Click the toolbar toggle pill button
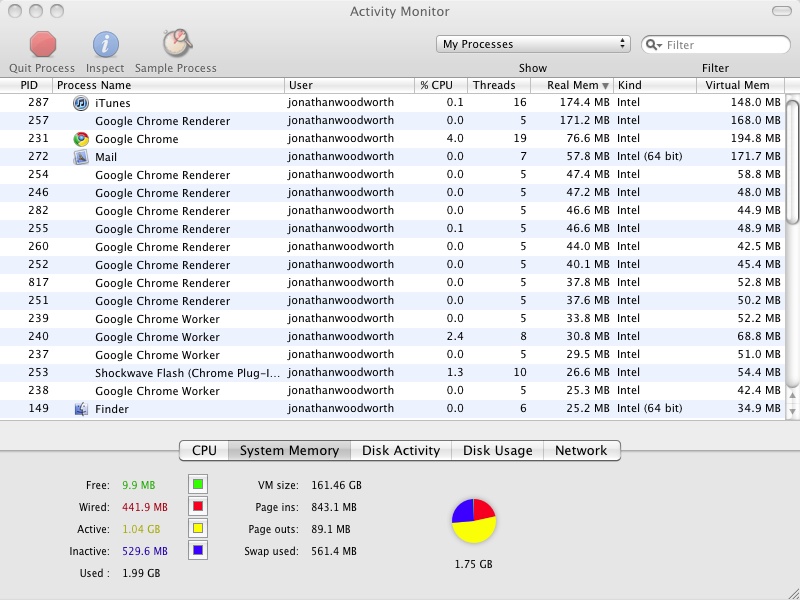The width and height of the screenshot is (800, 600). 781,11
